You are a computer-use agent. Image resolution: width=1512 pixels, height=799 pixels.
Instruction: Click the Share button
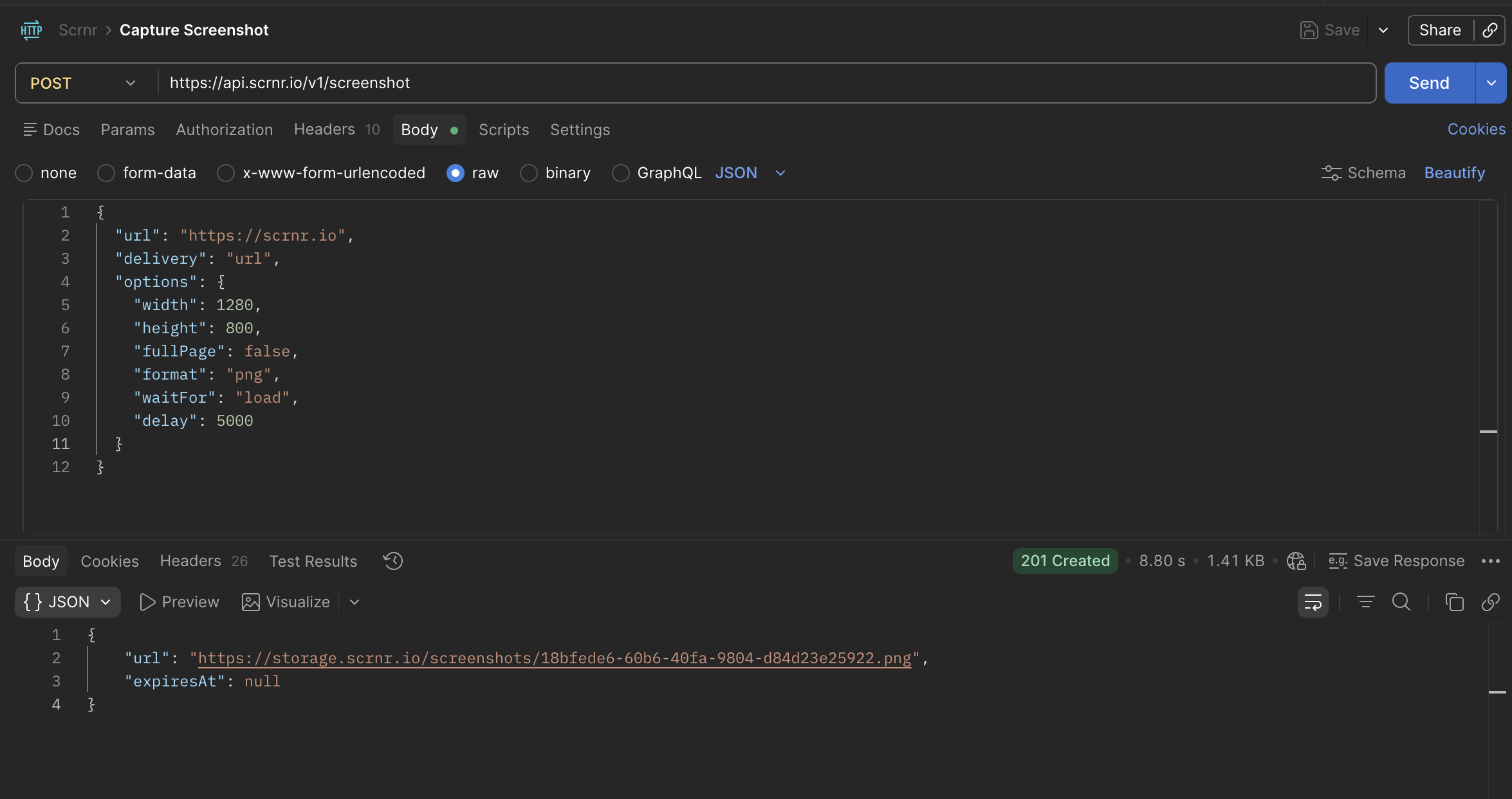(x=1440, y=30)
